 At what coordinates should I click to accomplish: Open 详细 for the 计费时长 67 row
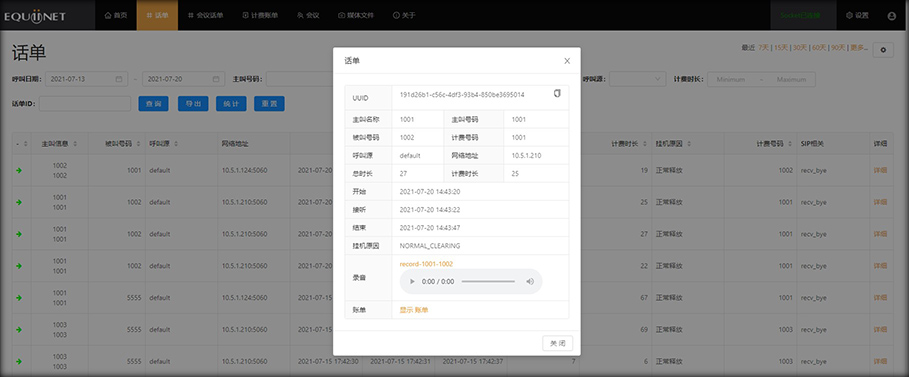tap(880, 298)
